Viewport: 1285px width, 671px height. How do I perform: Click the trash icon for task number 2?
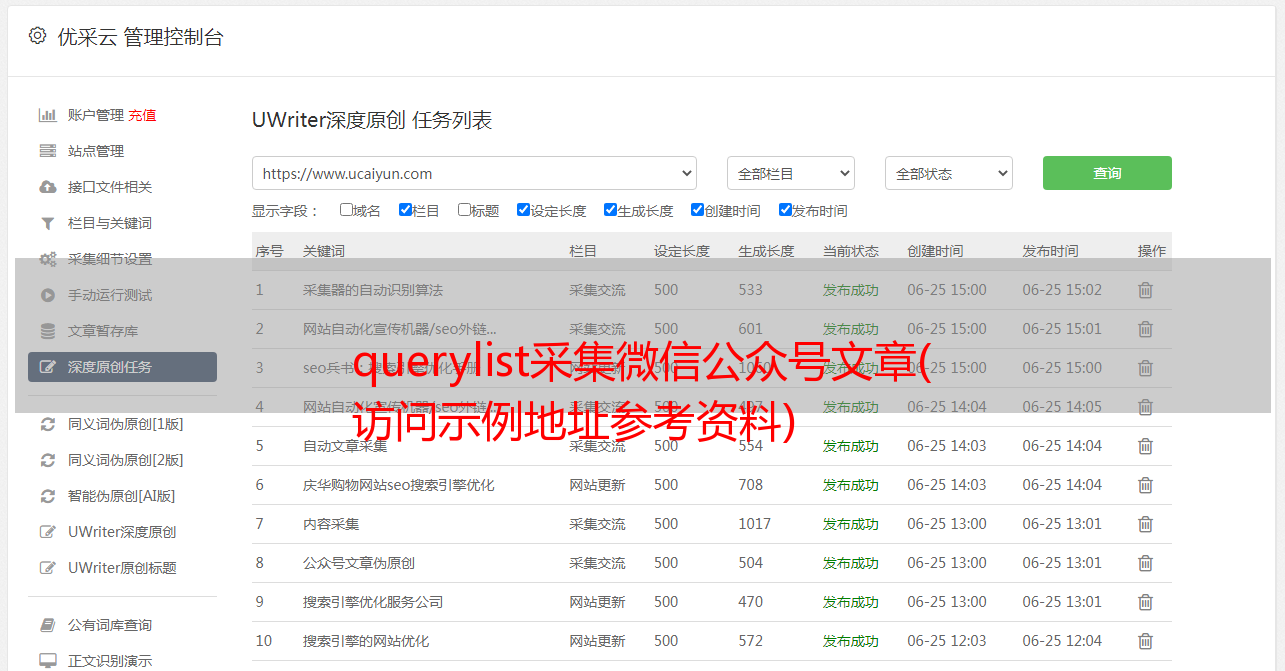[1145, 329]
